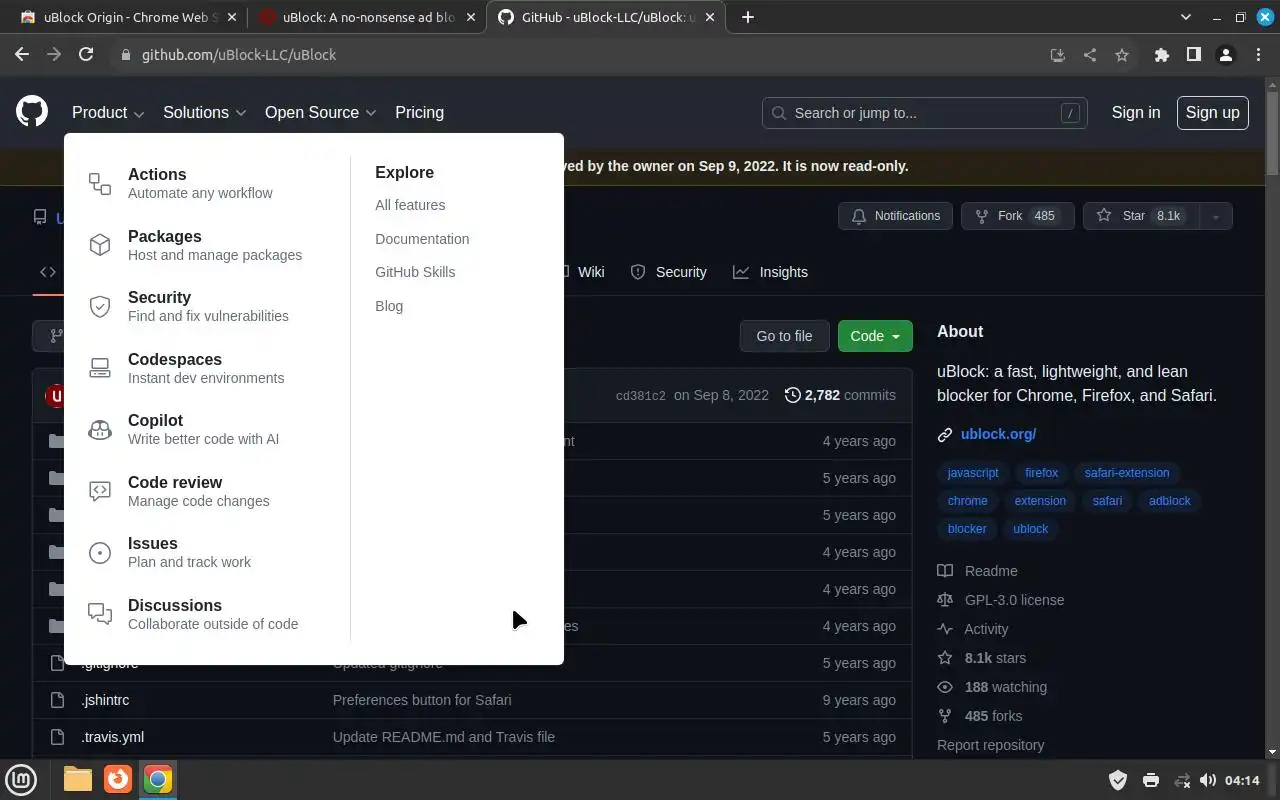The height and width of the screenshot is (800, 1280).
Task: Expand the Solutions menu
Action: pyautogui.click(x=204, y=113)
